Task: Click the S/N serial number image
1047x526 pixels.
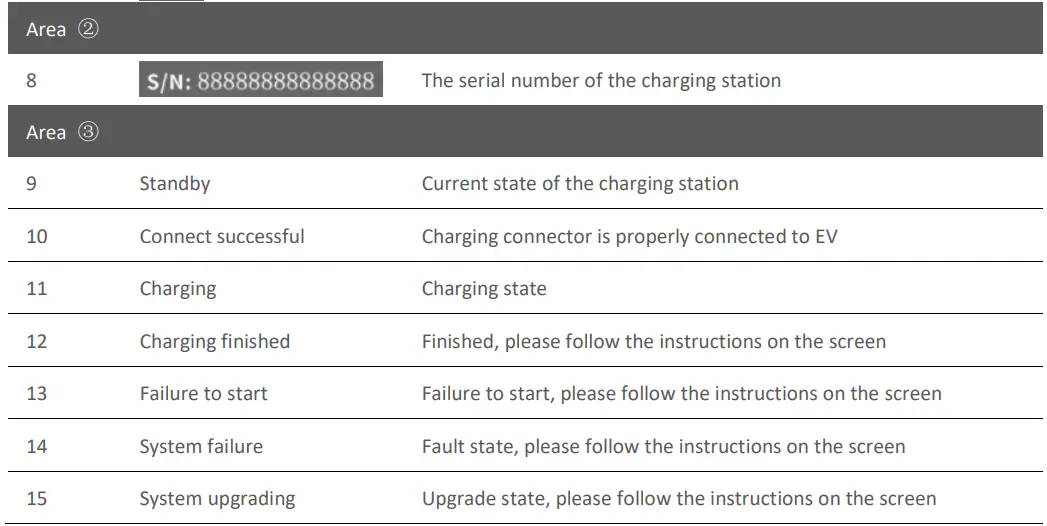Action: tap(261, 81)
